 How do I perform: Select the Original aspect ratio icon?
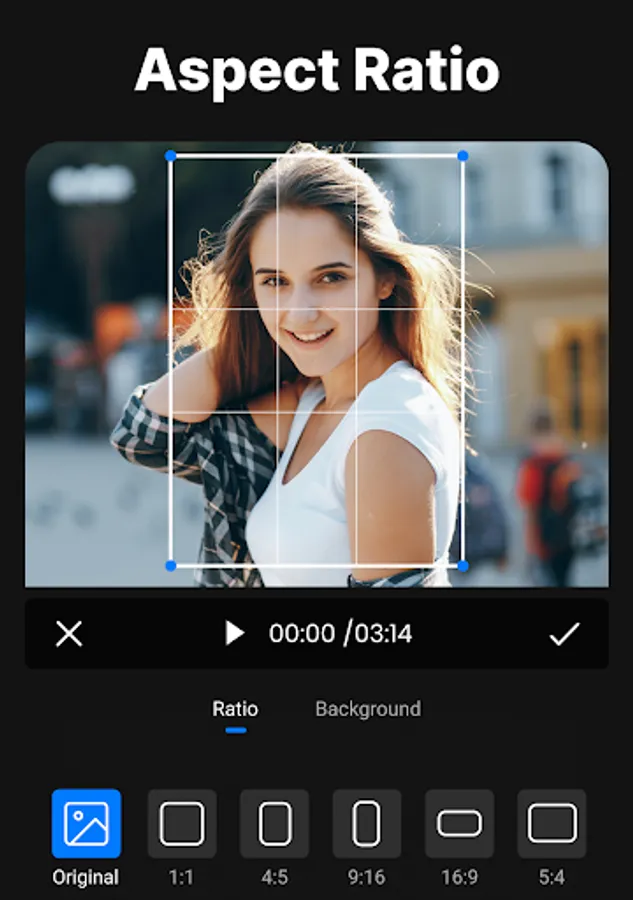[x=86, y=824]
